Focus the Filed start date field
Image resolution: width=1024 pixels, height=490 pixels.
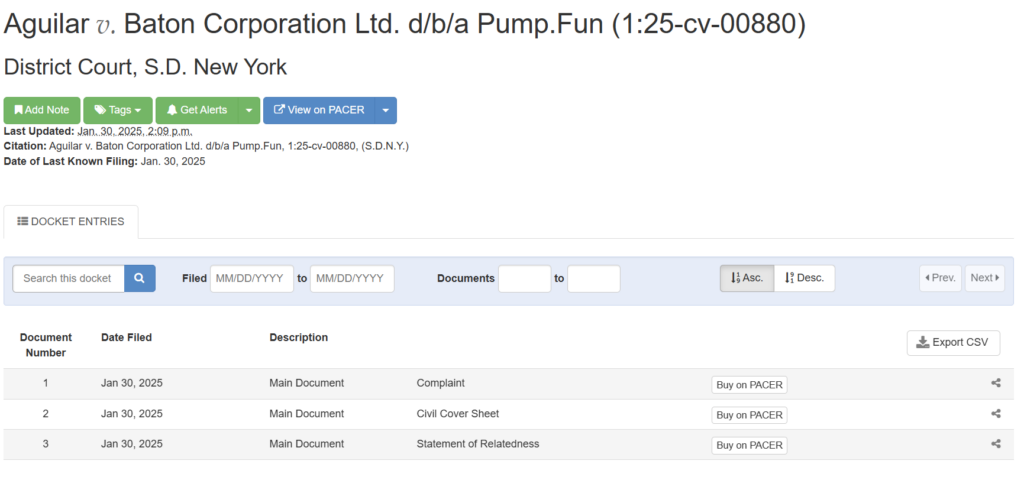(252, 278)
